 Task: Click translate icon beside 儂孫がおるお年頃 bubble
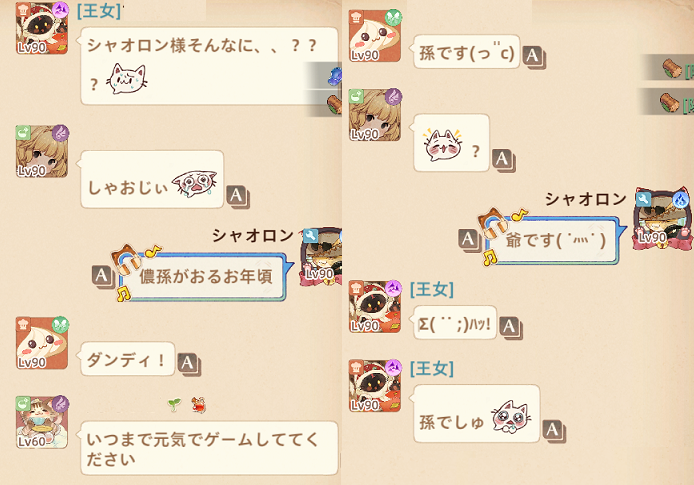103,277
